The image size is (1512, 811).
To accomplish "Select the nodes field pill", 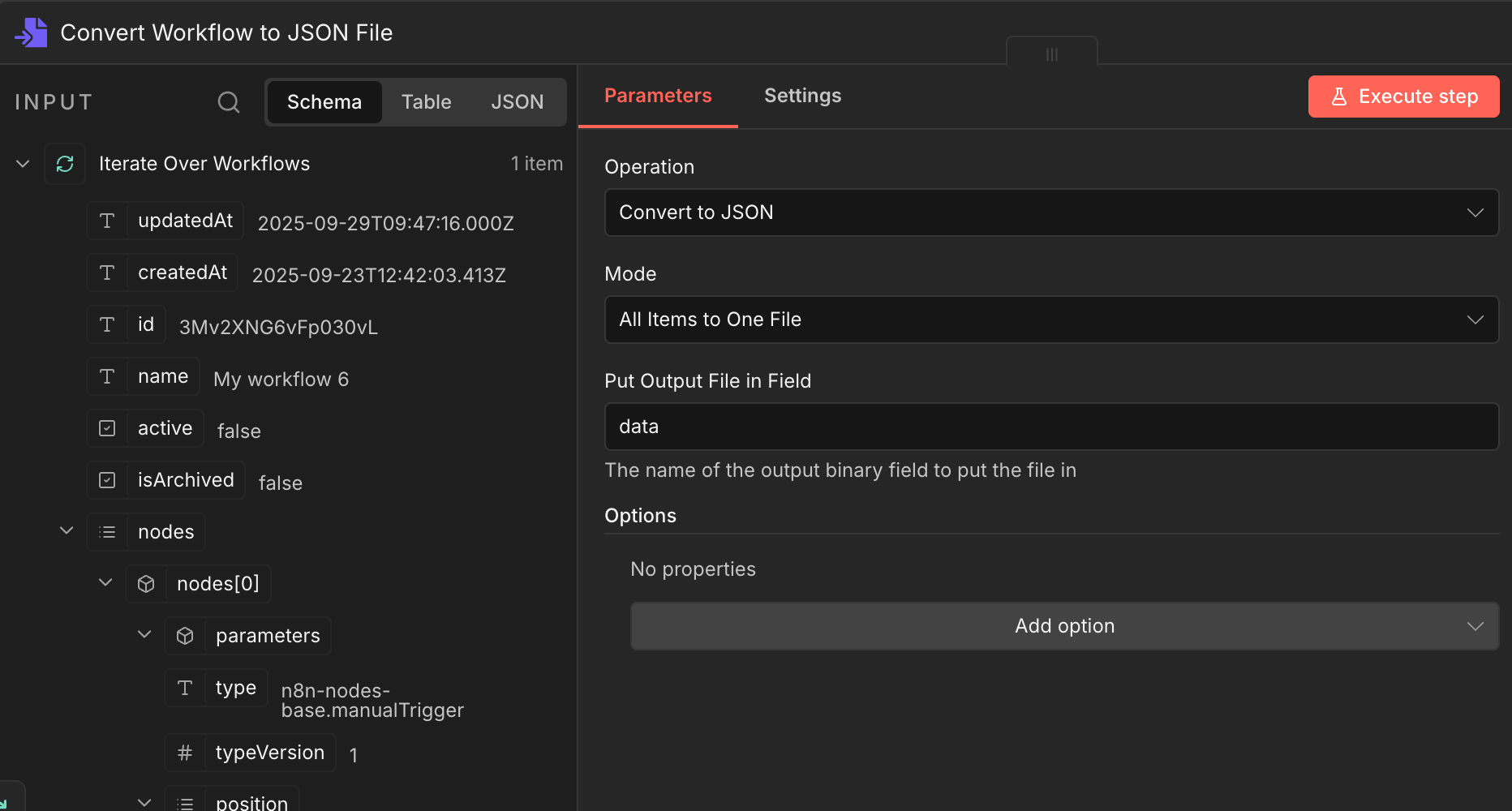I will pos(146,532).
